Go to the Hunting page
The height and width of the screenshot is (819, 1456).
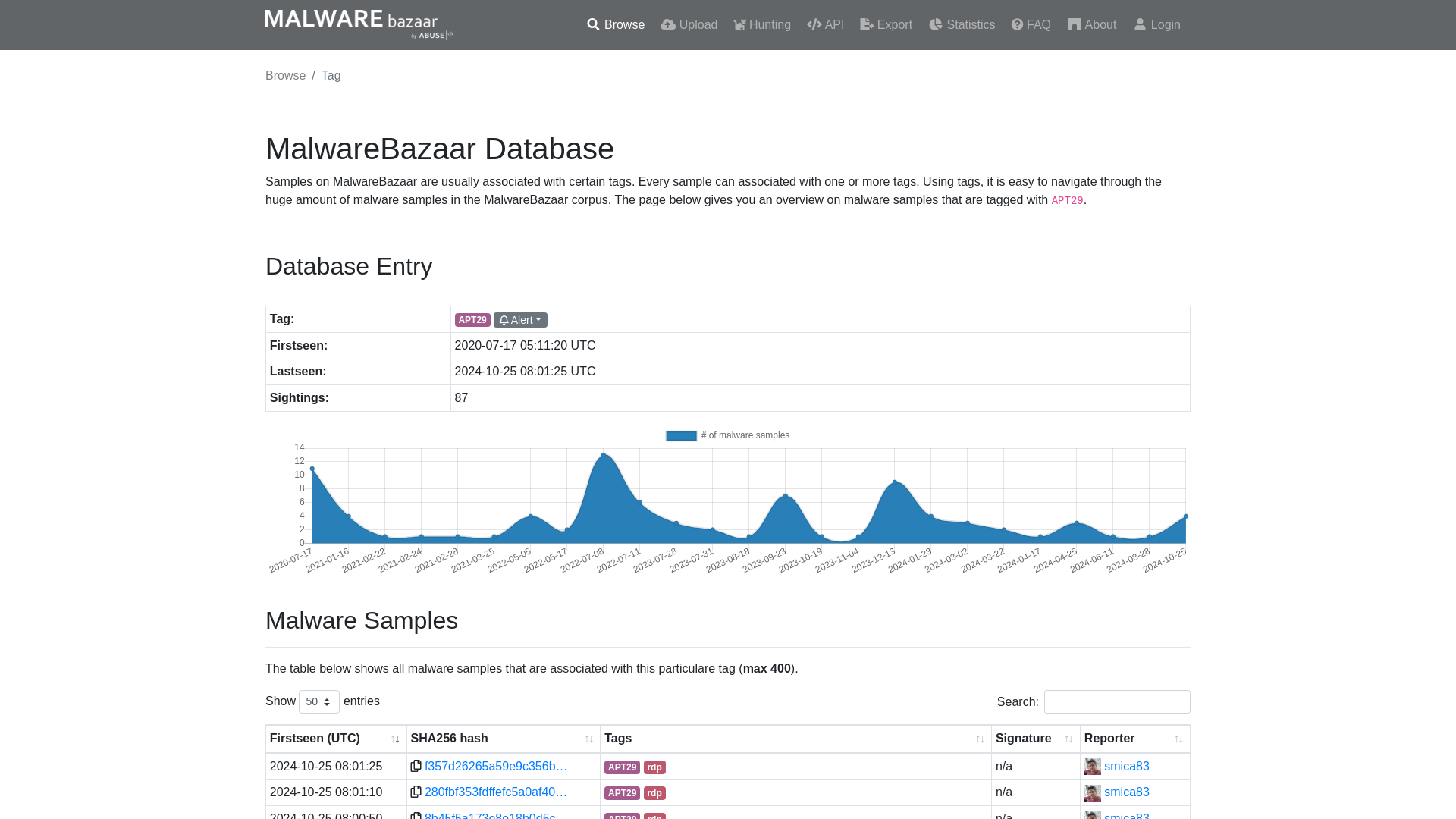pyautogui.click(x=762, y=25)
